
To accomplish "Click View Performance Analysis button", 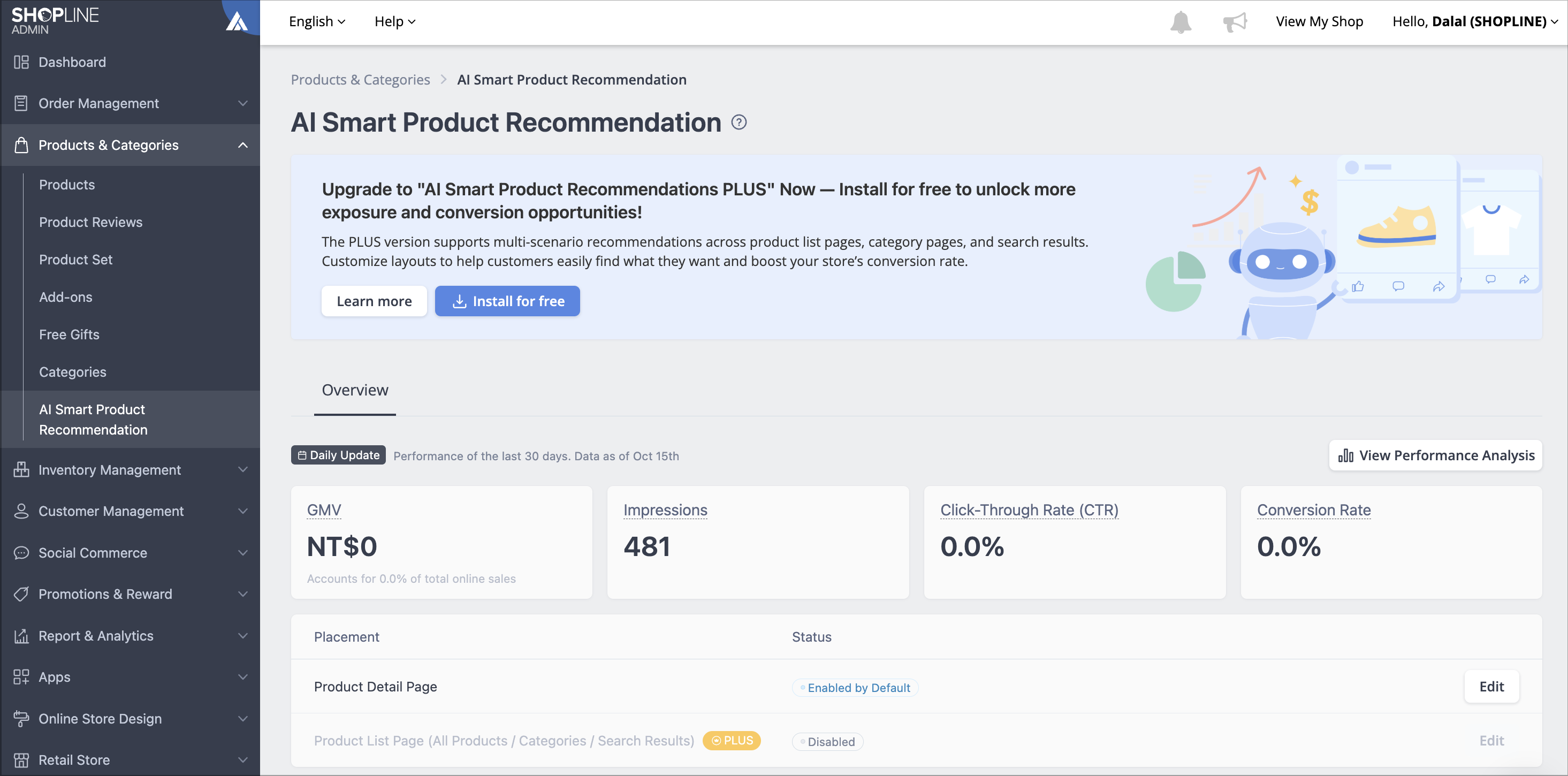I will [x=1435, y=455].
